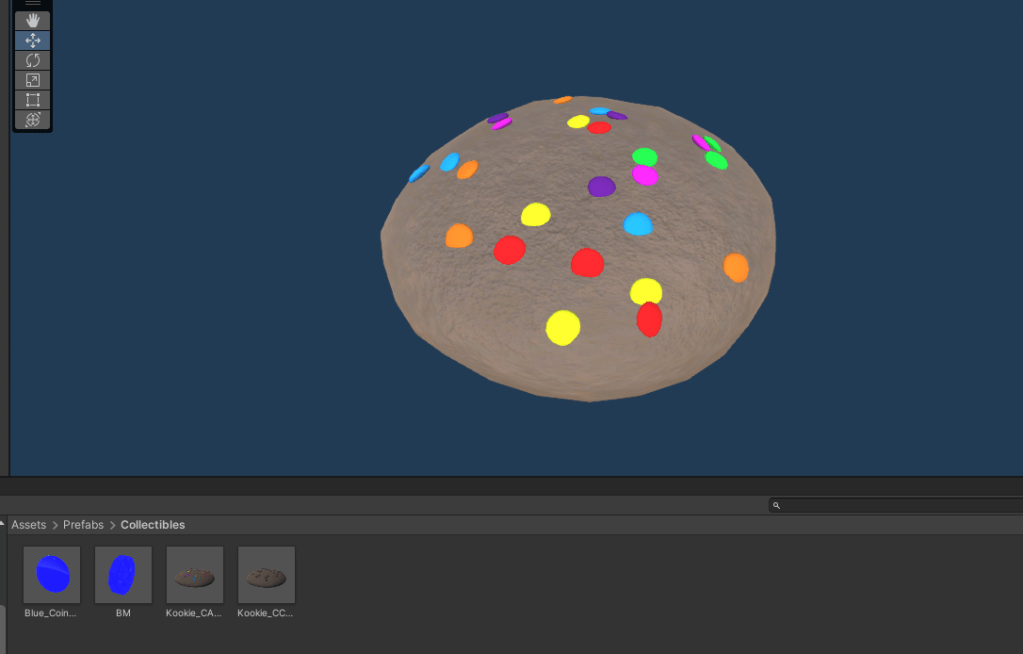
Task: Click the scroll-up arrow left of Assets
Action: tap(4, 525)
